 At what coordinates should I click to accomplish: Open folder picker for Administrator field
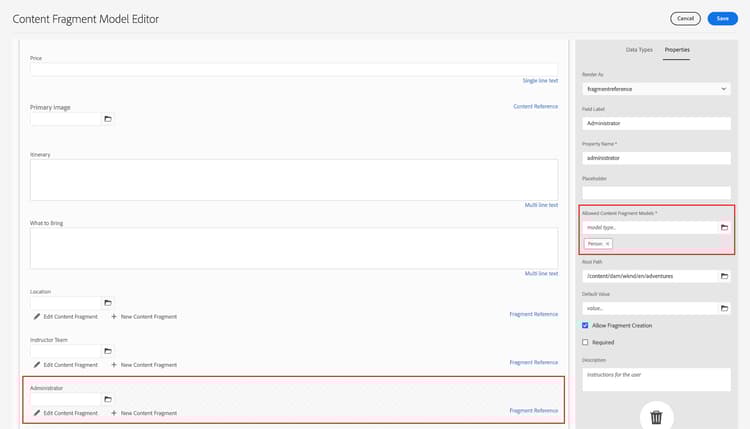108,399
